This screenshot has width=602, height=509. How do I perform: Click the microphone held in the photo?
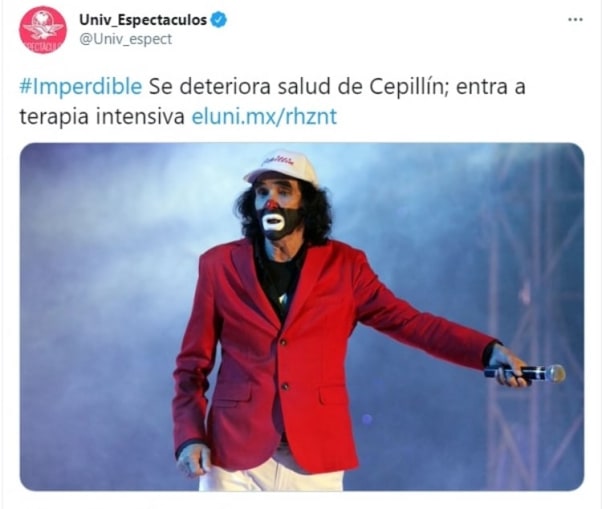tap(526, 373)
